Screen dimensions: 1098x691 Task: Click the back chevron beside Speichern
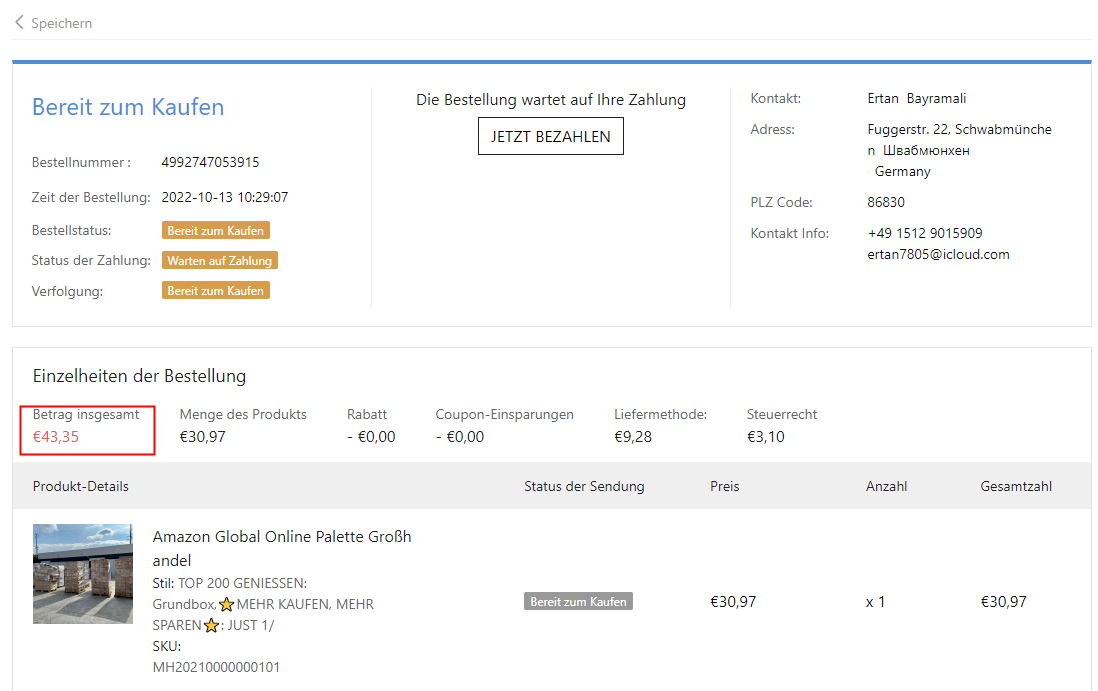point(19,22)
